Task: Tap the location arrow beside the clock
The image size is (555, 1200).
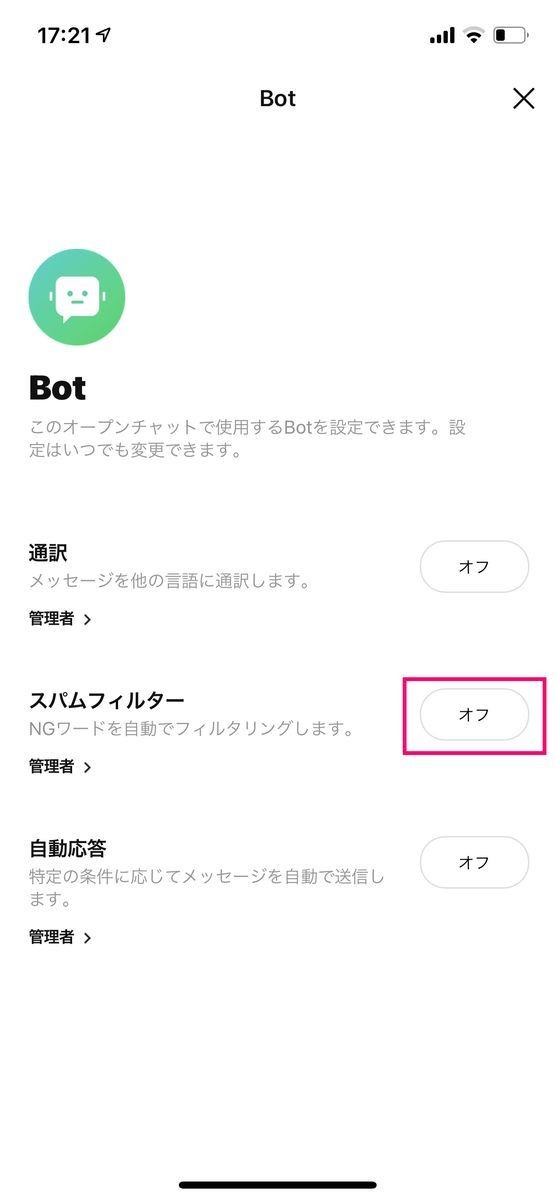Action: click(104, 35)
